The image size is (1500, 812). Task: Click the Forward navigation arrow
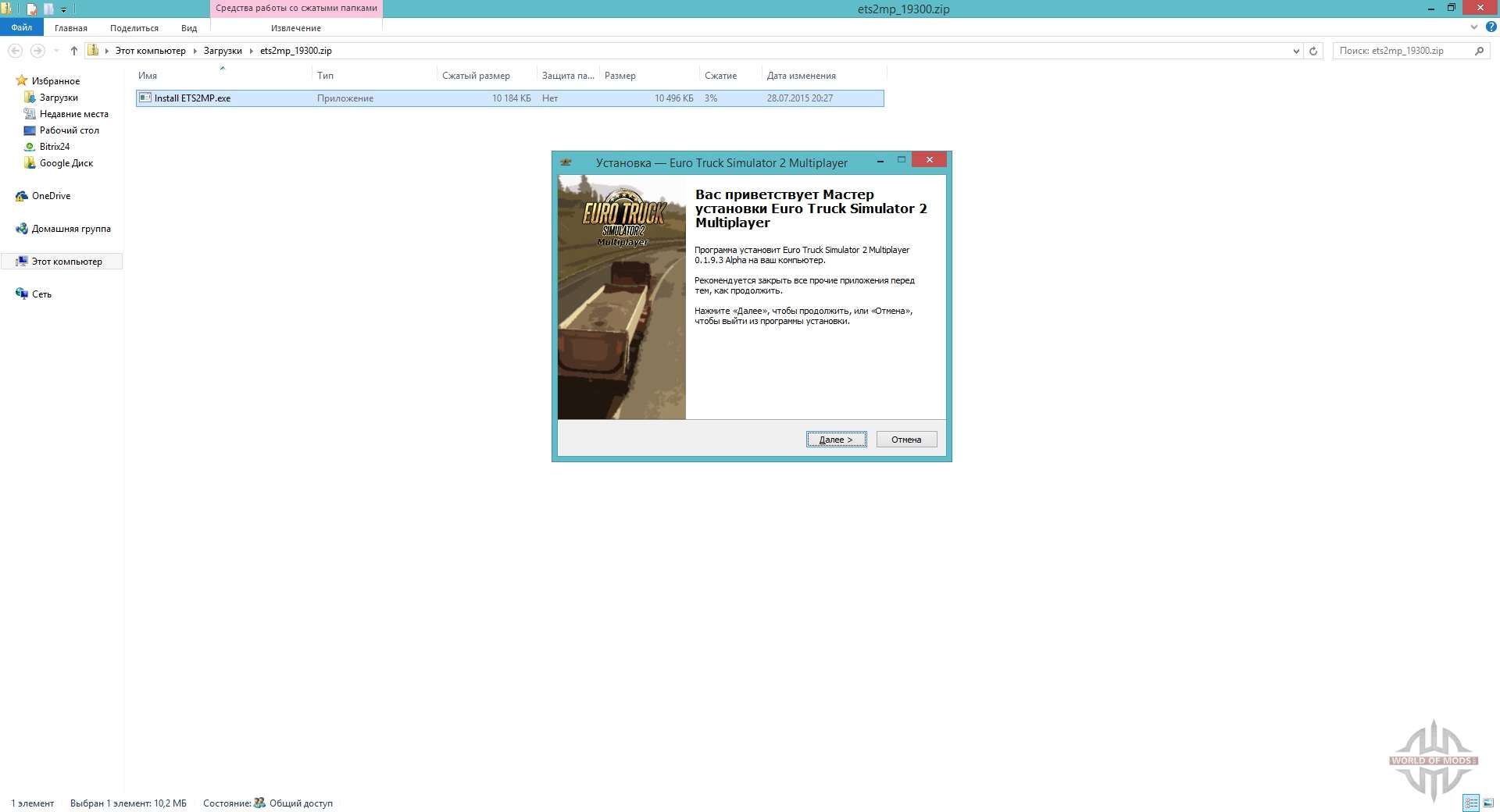click(x=37, y=51)
